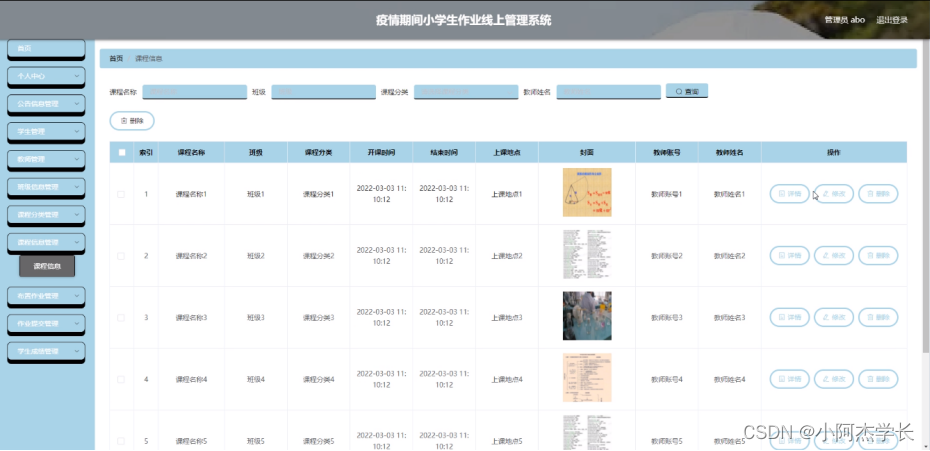Open cover thumbnail of 课程名称1

coord(587,192)
